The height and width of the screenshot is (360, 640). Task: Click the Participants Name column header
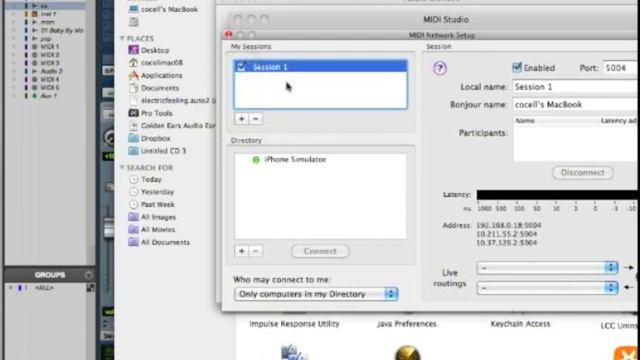coord(525,121)
